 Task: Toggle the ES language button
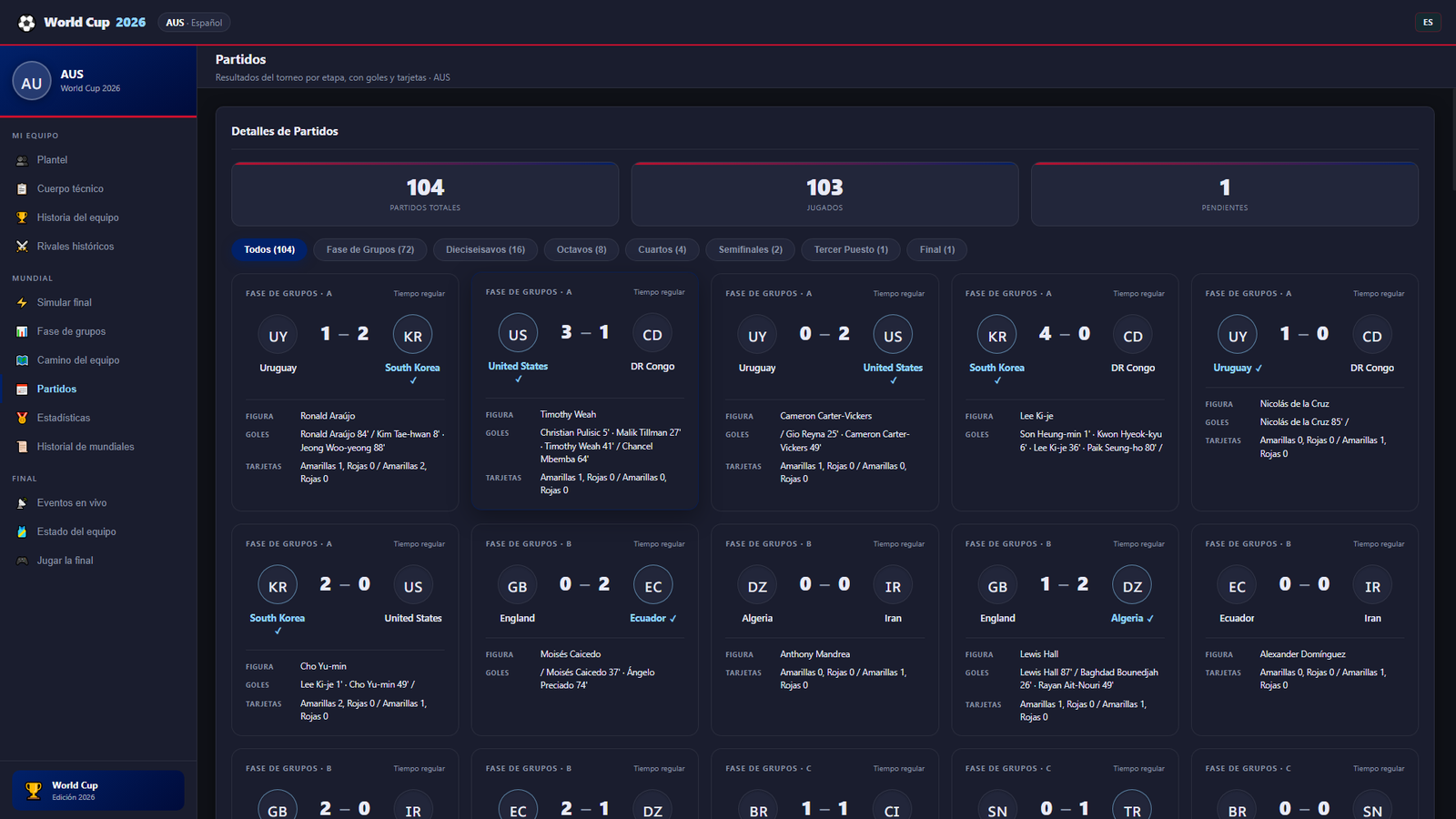click(1428, 23)
